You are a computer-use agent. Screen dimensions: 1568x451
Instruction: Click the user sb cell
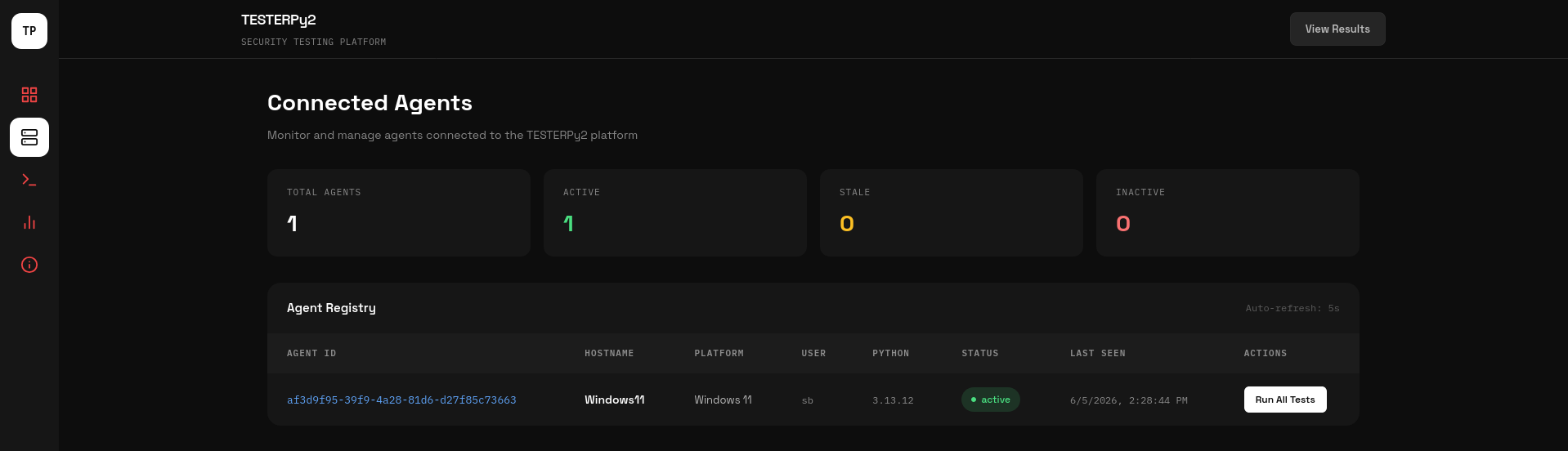pyautogui.click(x=808, y=400)
